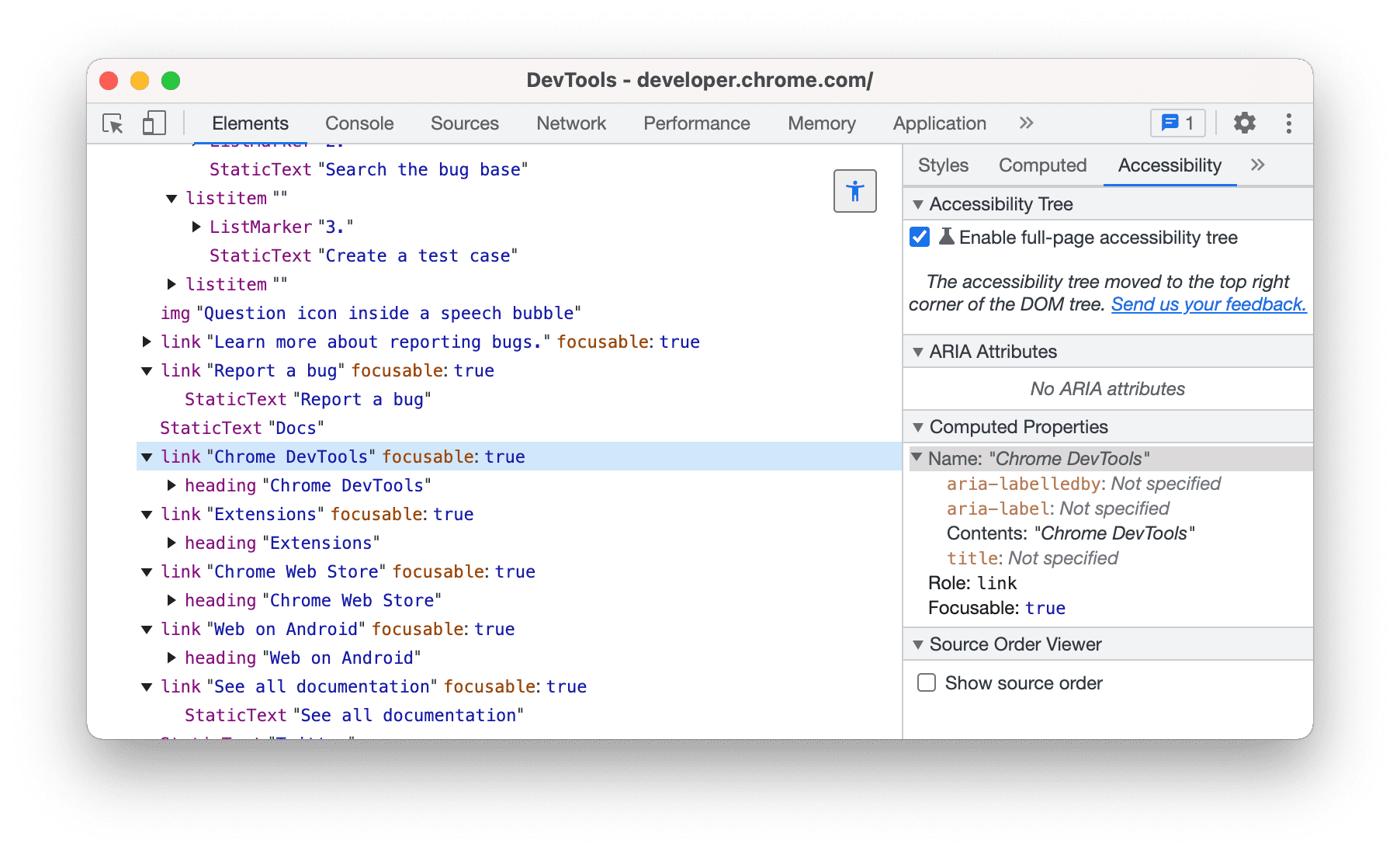Disable the full-page accessibility tree checkbox
The image size is (1400, 854).
(x=919, y=238)
